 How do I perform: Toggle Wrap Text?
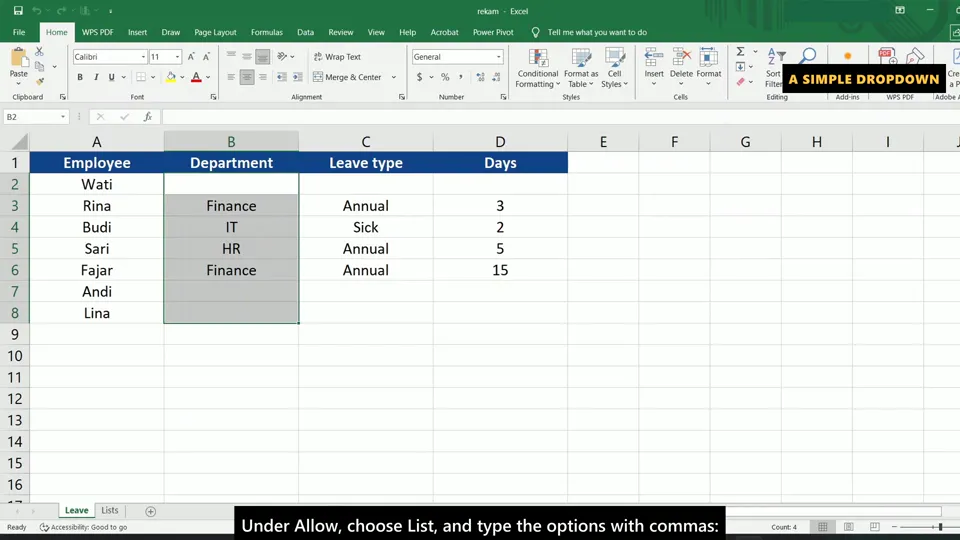(337, 57)
